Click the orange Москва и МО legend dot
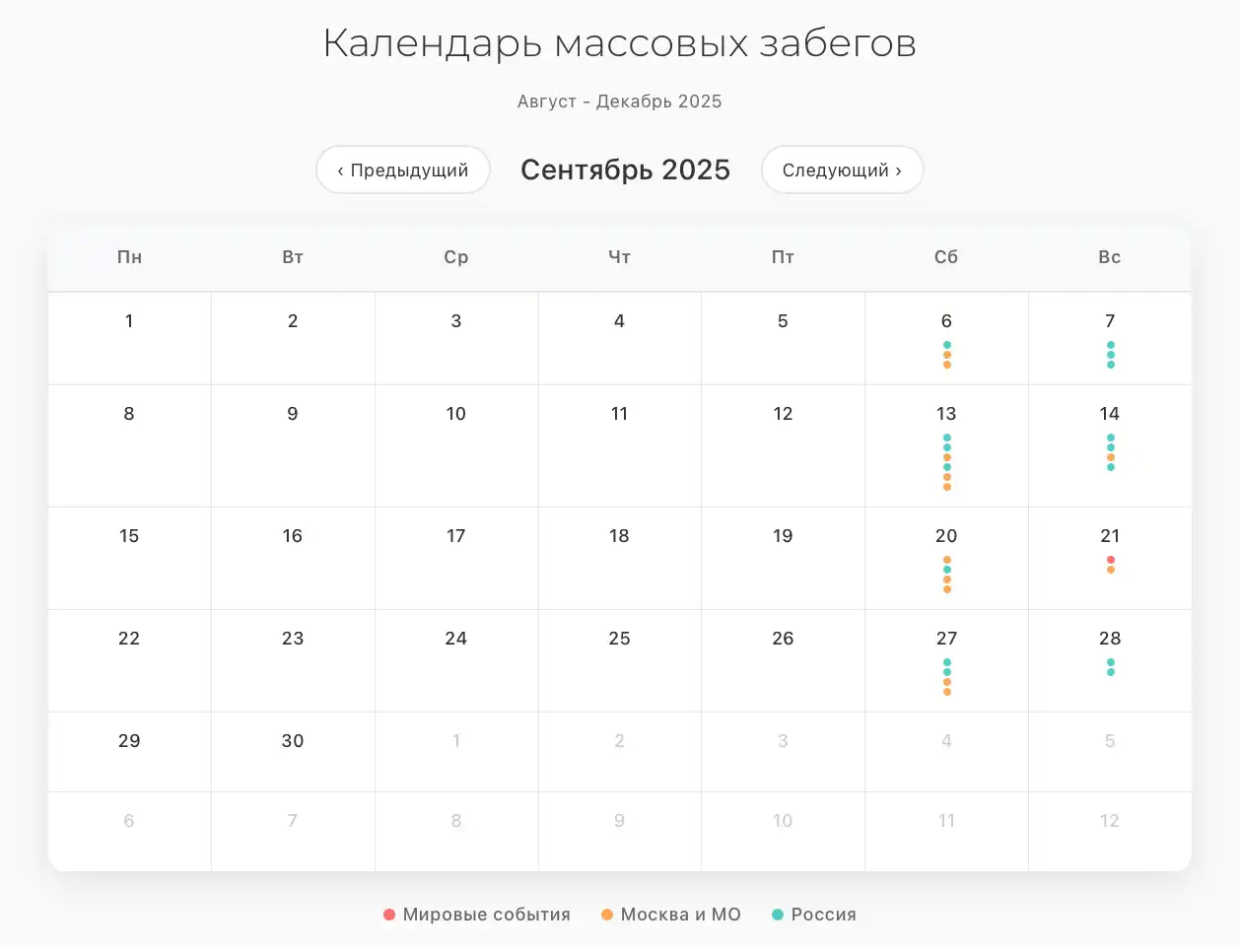Viewport: 1240px width, 952px height. click(x=607, y=915)
